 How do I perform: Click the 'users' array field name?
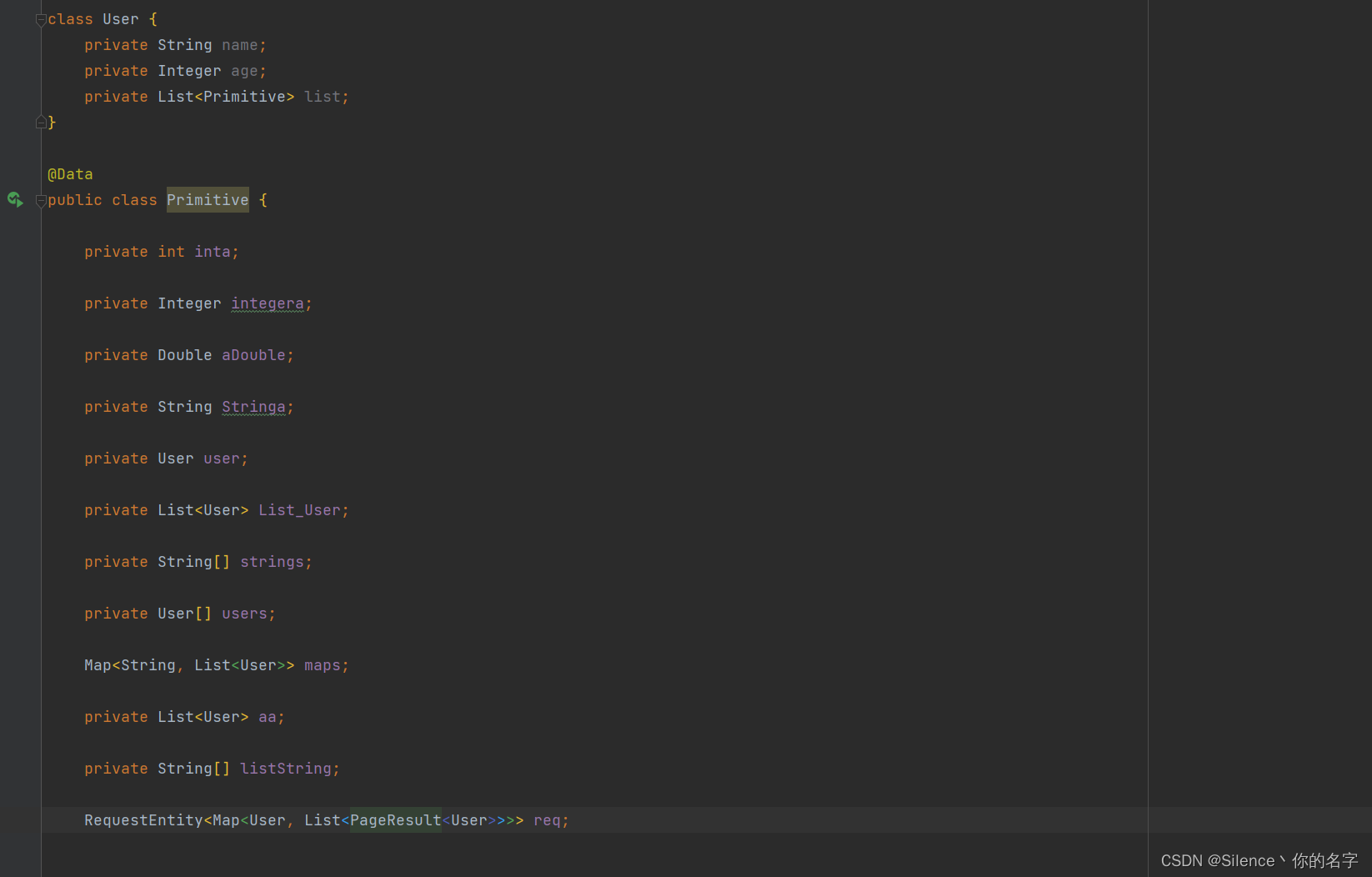pos(244,614)
